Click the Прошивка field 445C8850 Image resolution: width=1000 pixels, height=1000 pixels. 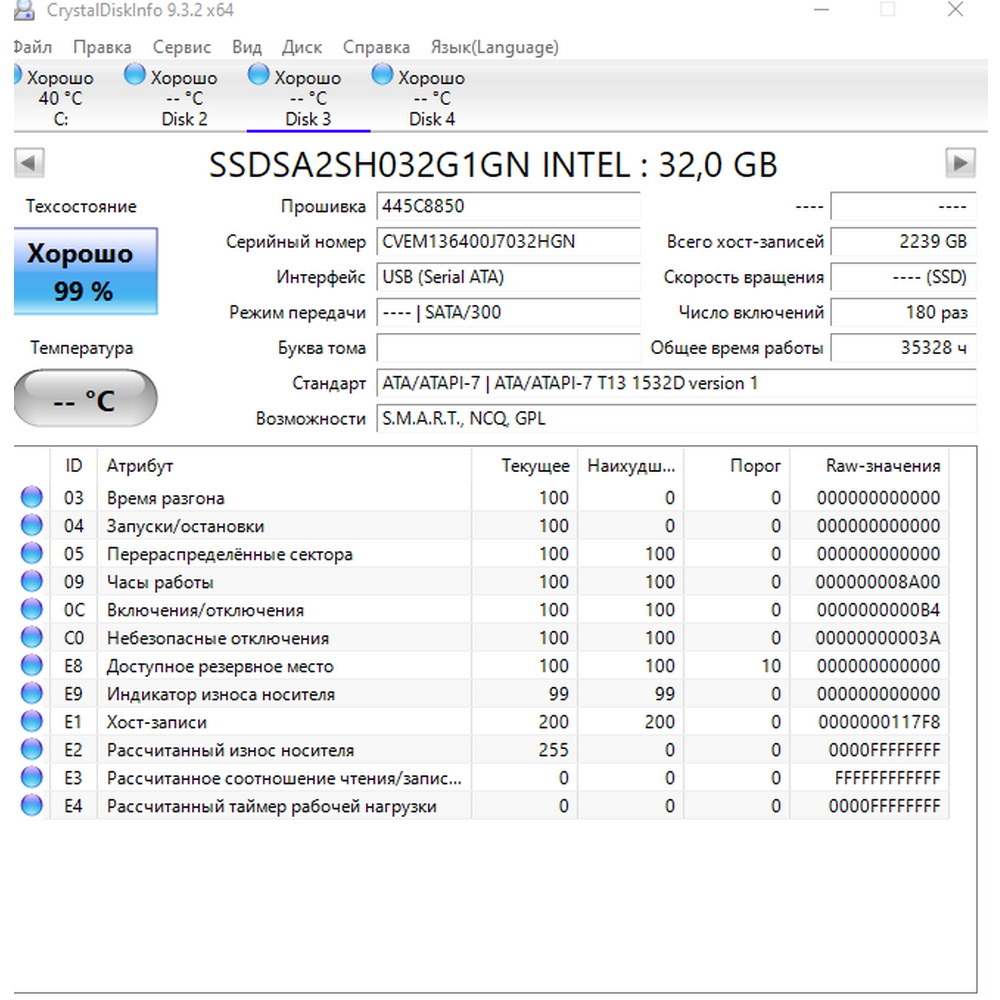click(508, 207)
